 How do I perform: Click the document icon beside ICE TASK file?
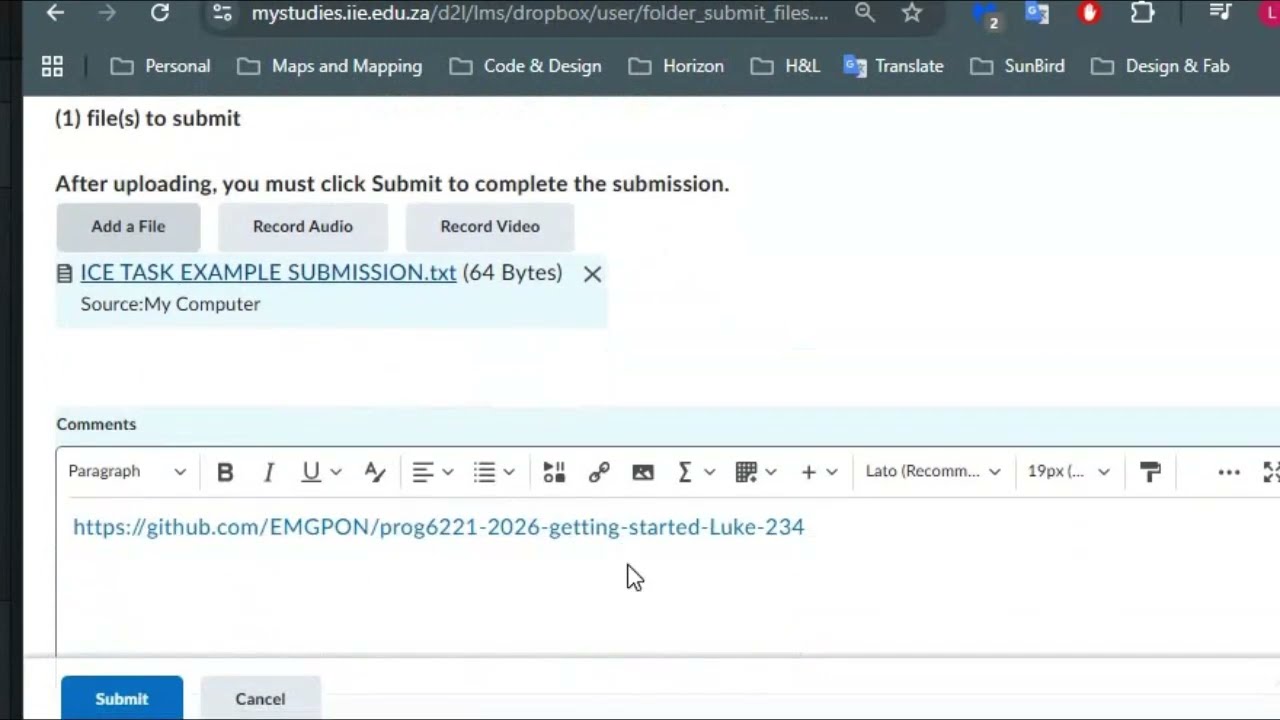pyautogui.click(x=65, y=273)
